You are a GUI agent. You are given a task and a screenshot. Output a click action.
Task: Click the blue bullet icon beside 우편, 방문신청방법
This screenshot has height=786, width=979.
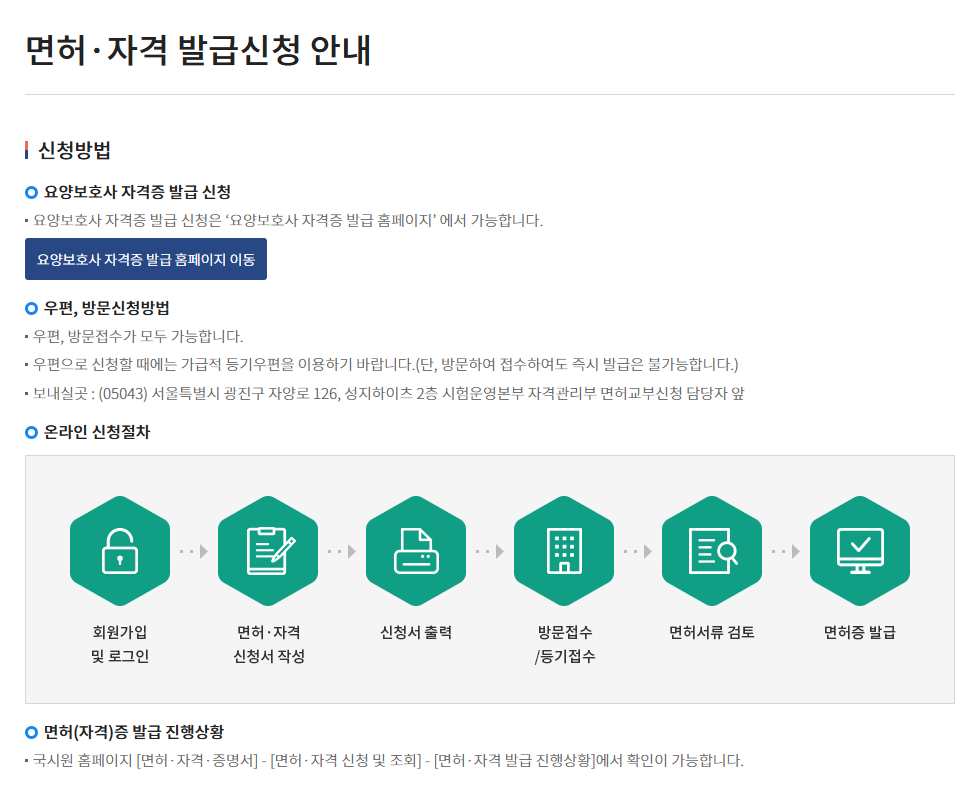tap(31, 308)
